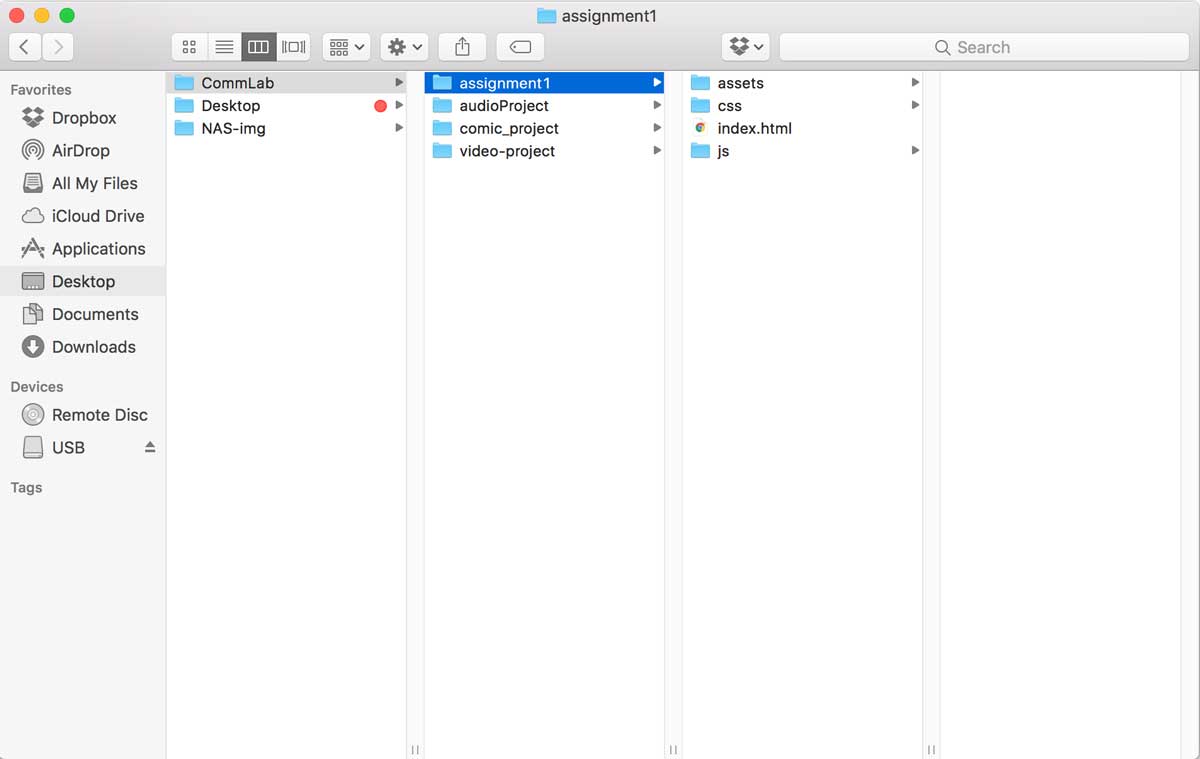Click the Share toolbar button
The width and height of the screenshot is (1200, 759).
tap(462, 47)
